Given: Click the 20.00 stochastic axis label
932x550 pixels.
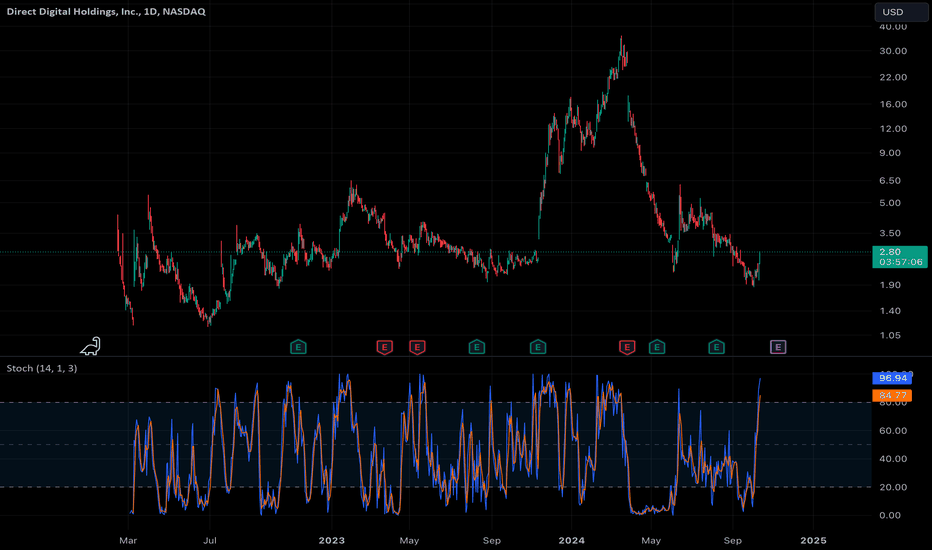Looking at the screenshot, I should click(893, 487).
